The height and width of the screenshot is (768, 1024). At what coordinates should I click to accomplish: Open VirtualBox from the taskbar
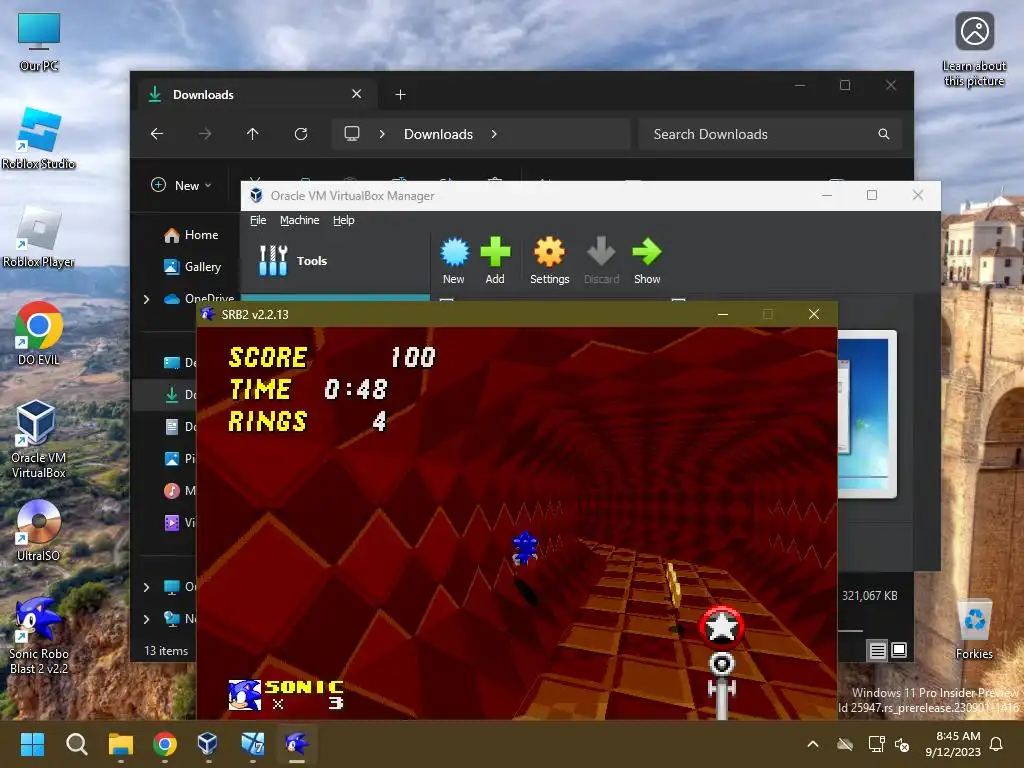click(208, 744)
